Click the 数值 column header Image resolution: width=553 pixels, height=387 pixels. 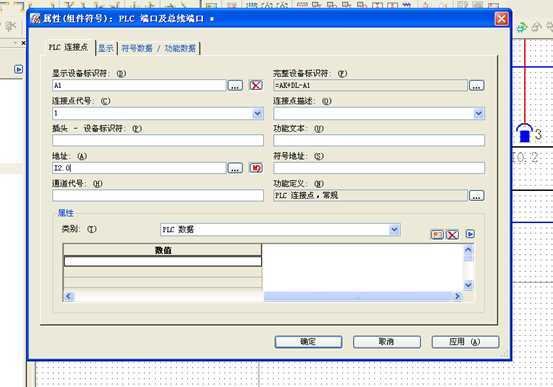(x=163, y=250)
